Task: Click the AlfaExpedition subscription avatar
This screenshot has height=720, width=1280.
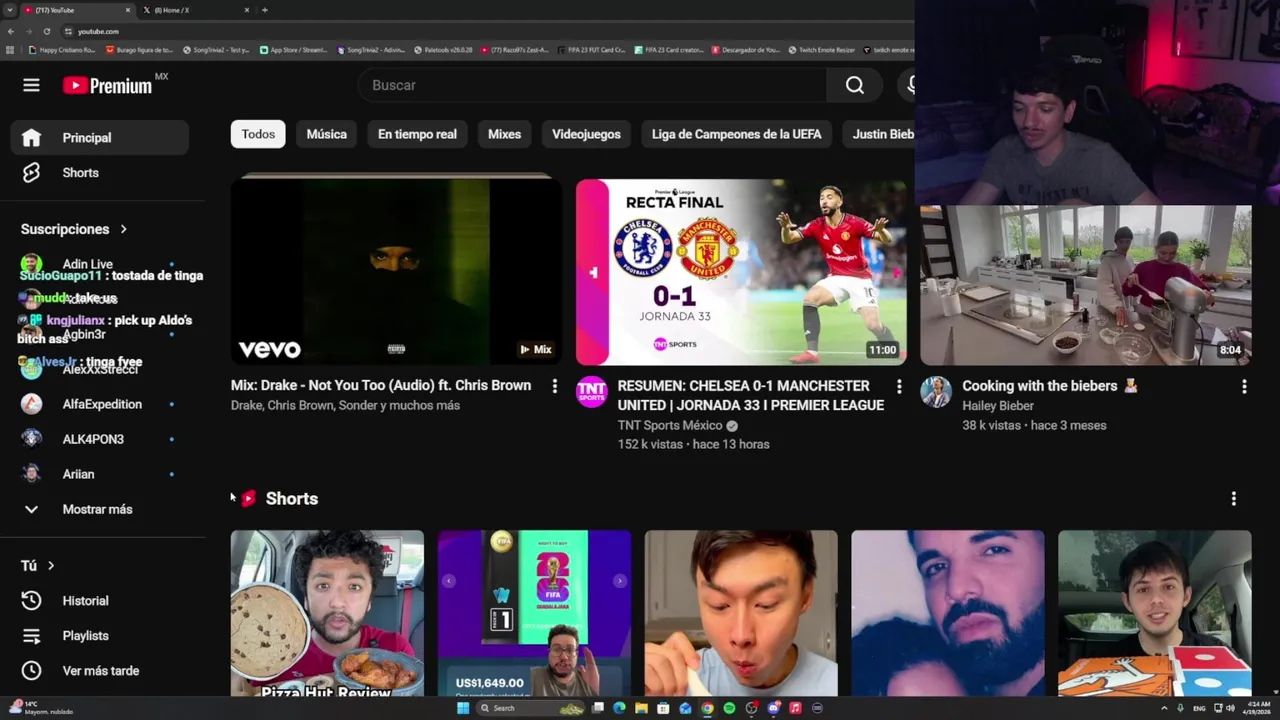Action: pos(31,404)
